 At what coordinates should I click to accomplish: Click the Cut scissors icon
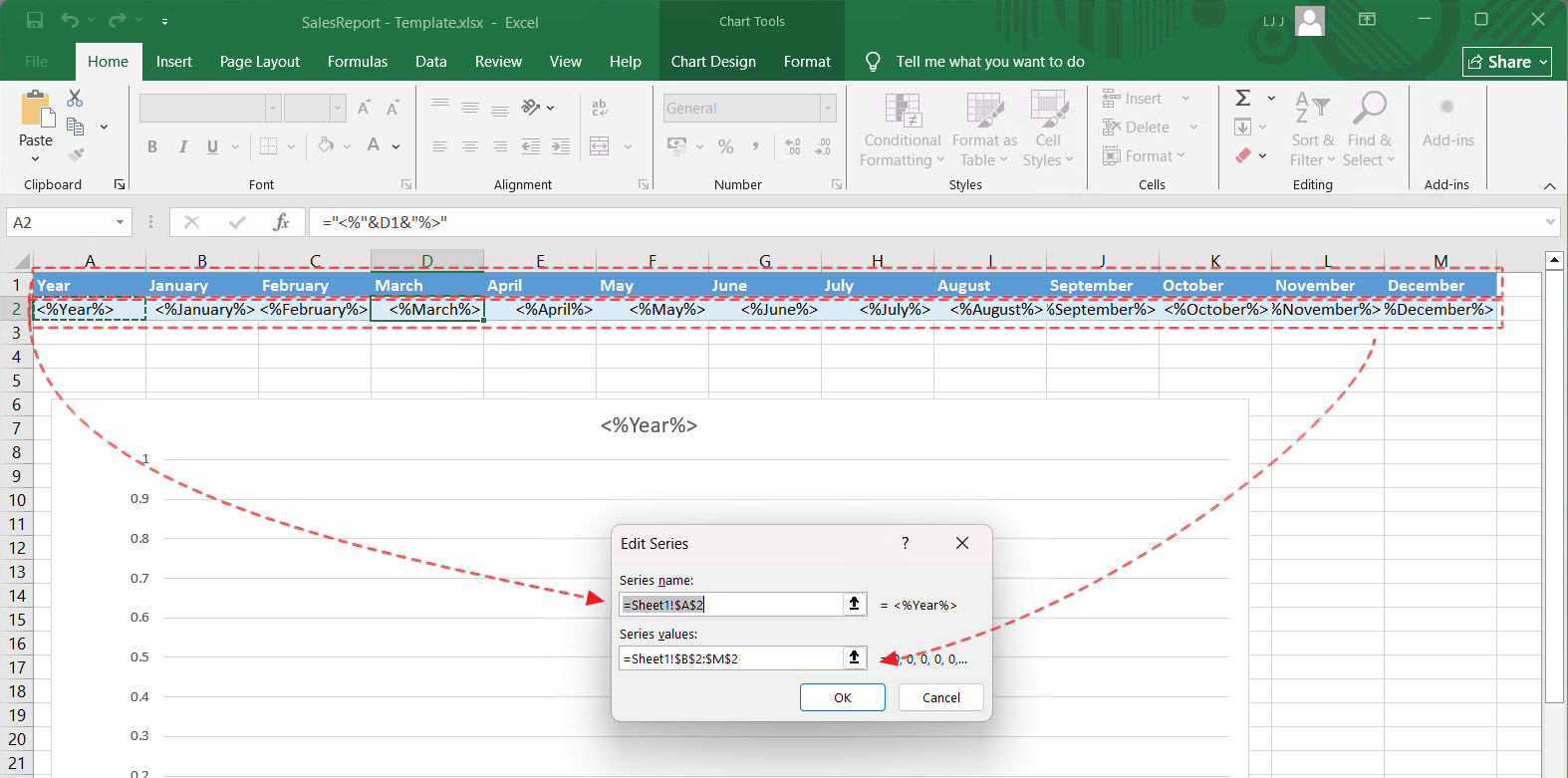[x=75, y=98]
